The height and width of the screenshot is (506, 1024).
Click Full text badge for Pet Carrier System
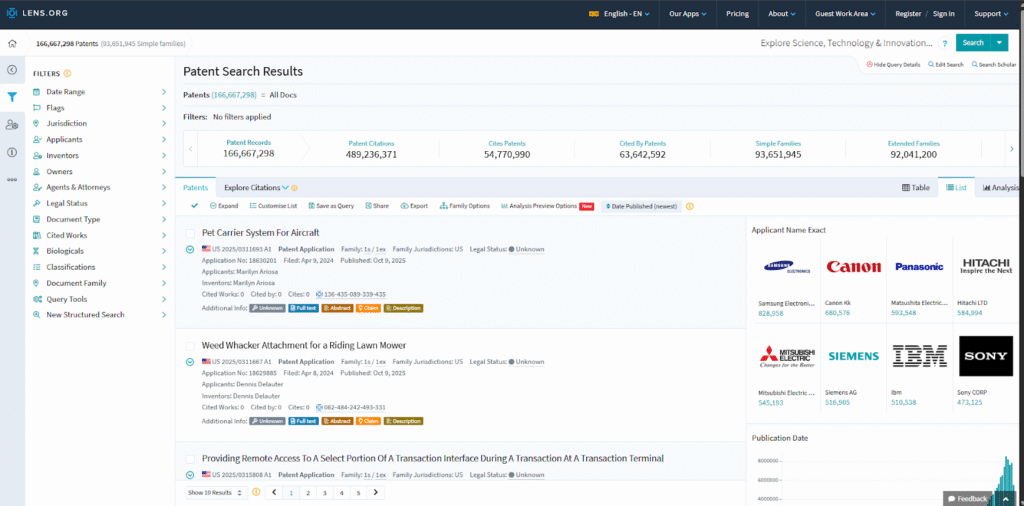click(303, 308)
